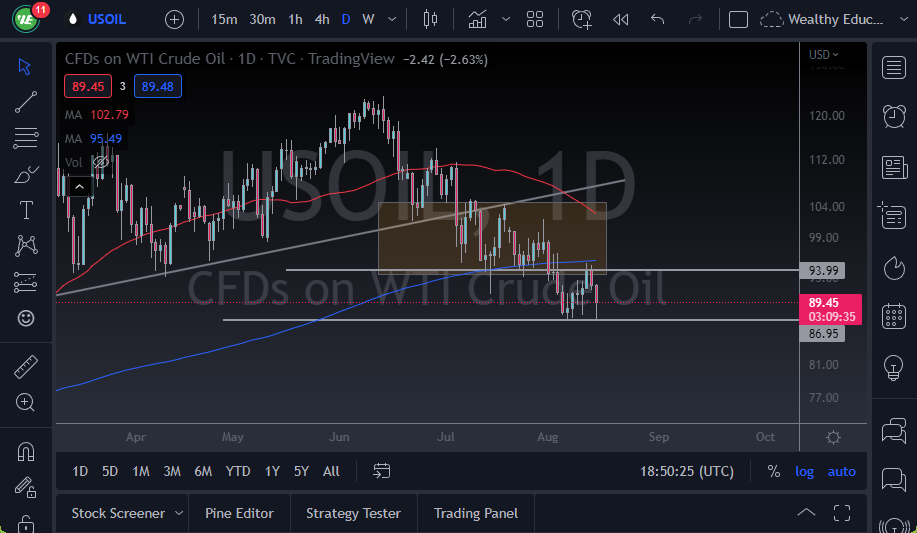917x533 pixels.
Task: Open the alerts panel clock icon
Action: pos(894,116)
